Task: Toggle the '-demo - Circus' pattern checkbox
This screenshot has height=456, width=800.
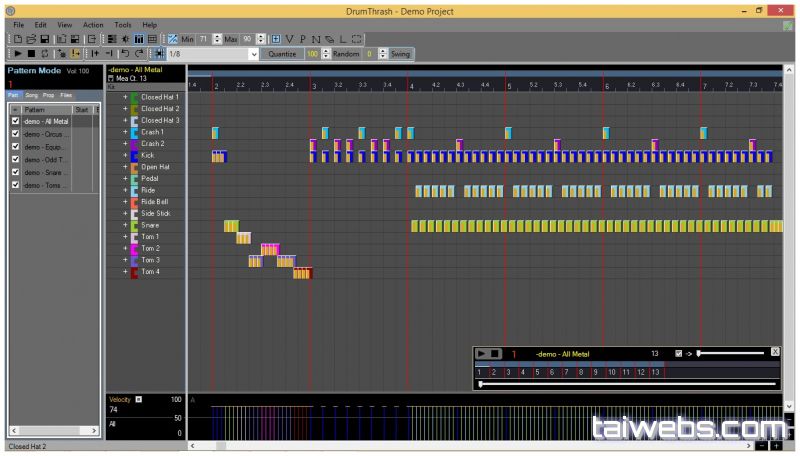Action: tap(15, 134)
